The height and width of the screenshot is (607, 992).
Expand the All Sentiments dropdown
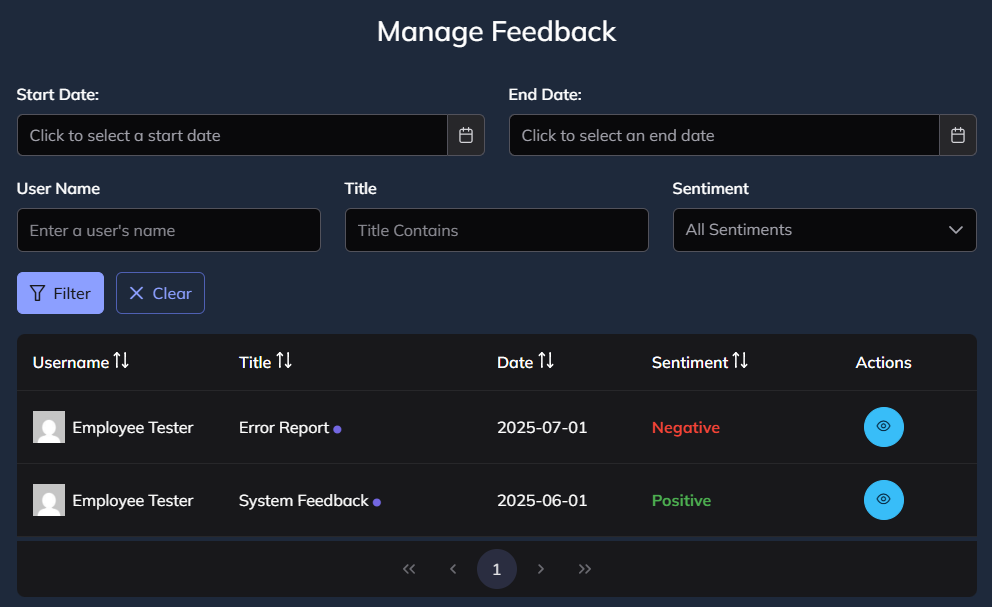tap(824, 230)
